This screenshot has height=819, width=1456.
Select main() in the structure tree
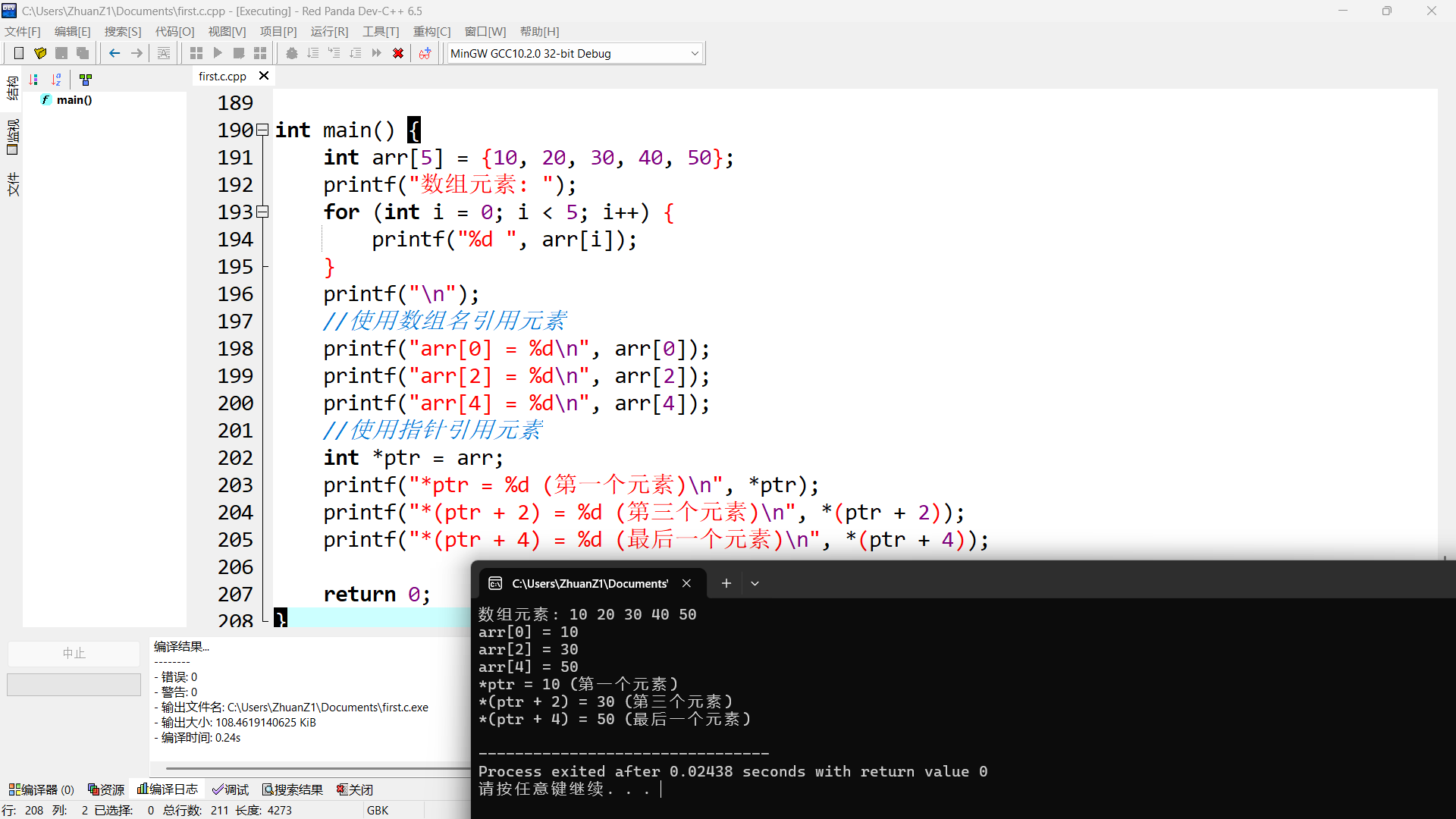coord(74,100)
